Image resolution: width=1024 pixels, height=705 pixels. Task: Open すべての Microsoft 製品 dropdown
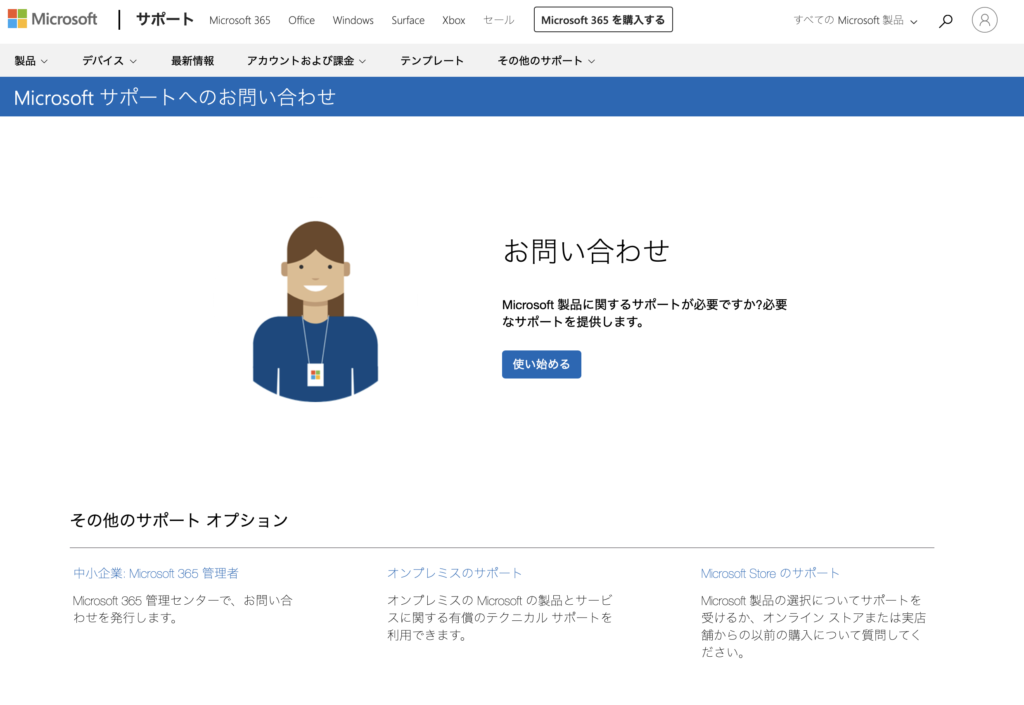855,20
